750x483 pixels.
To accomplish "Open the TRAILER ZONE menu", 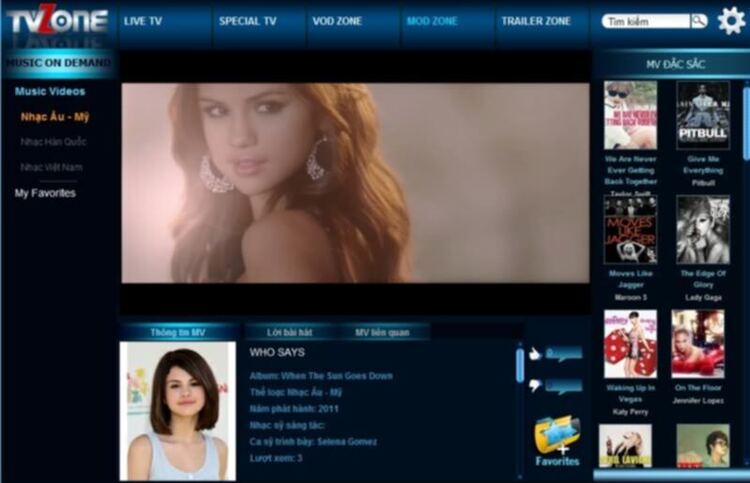I will click(536, 21).
